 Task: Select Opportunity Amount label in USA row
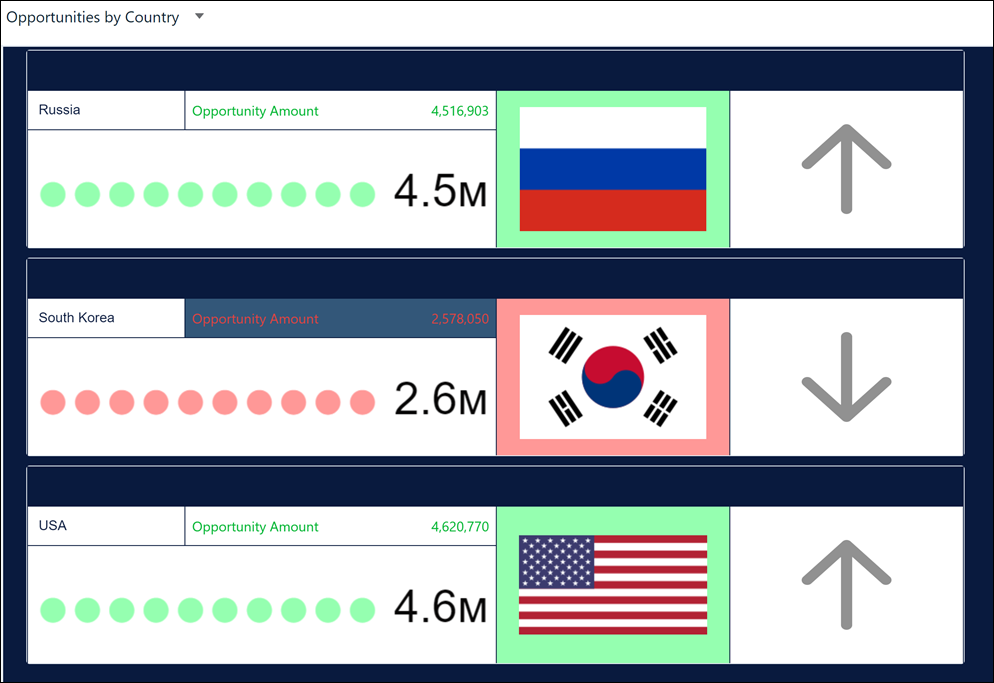click(x=255, y=527)
